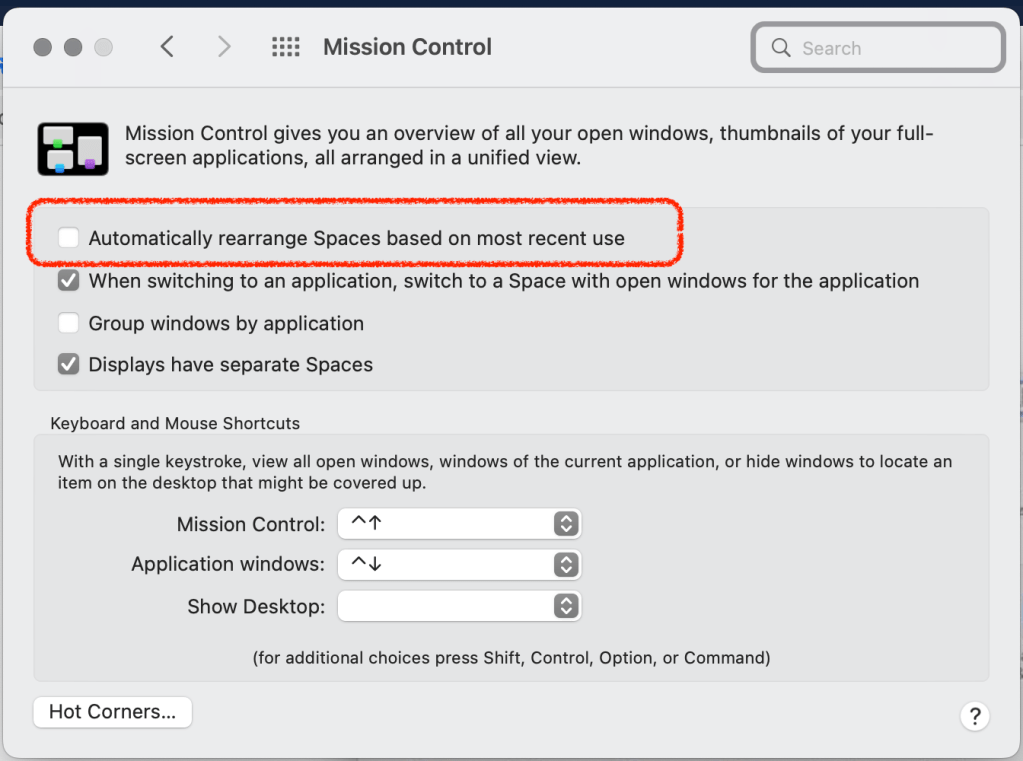Image resolution: width=1023 pixels, height=761 pixels.
Task: Click the Mission Control window title
Action: click(407, 47)
